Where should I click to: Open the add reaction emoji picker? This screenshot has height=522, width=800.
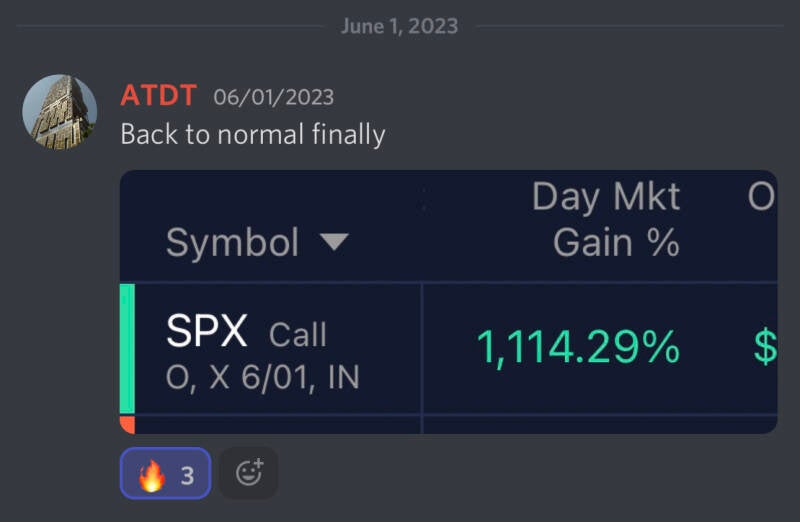point(248,473)
